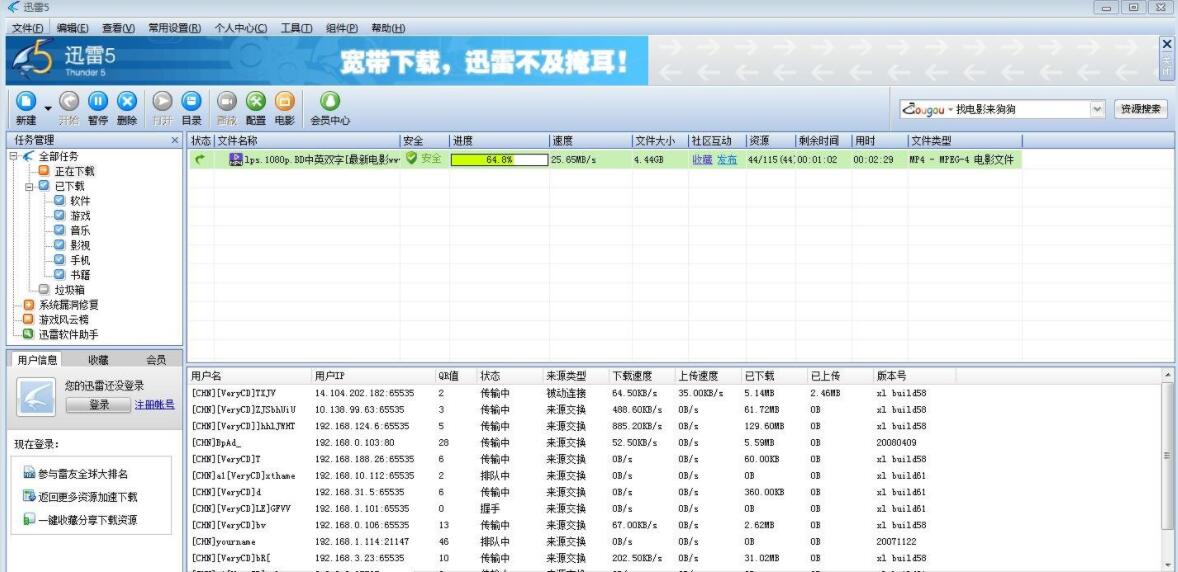Open the 个人中心(C) menu
The image size is (1178, 572).
[x=240, y=28]
